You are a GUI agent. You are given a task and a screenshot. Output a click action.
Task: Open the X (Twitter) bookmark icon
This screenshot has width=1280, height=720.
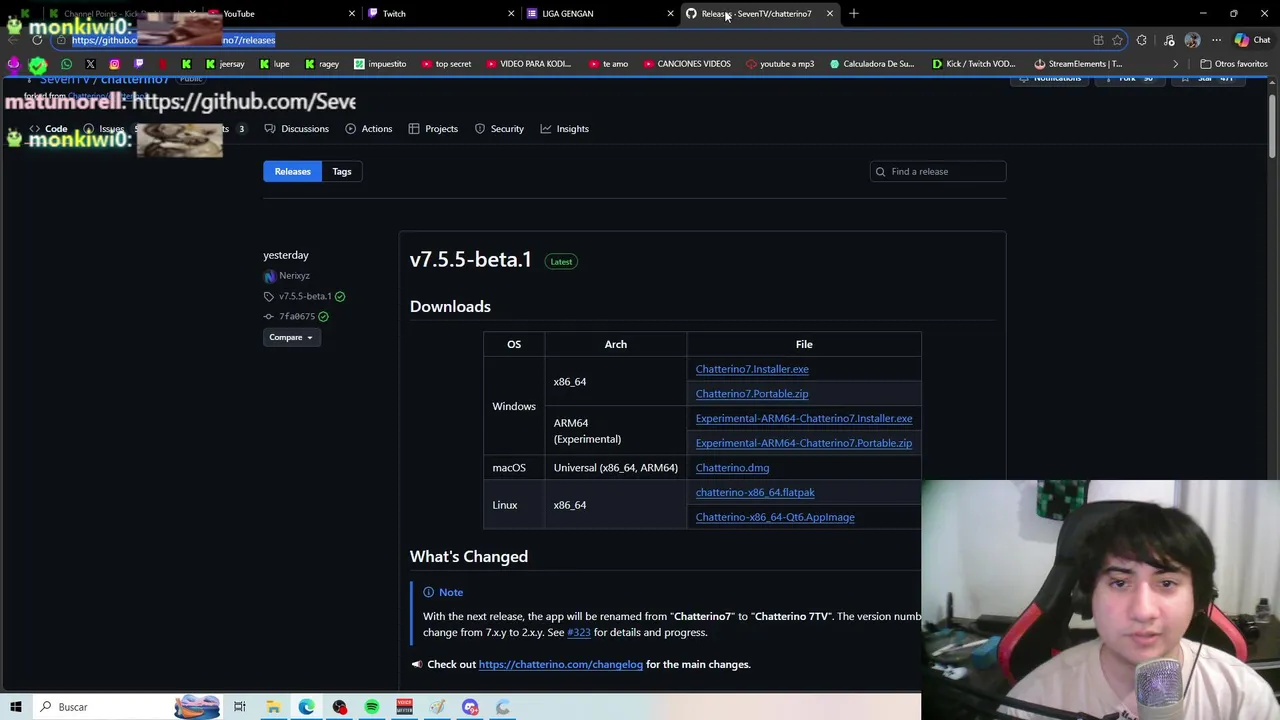click(90, 64)
